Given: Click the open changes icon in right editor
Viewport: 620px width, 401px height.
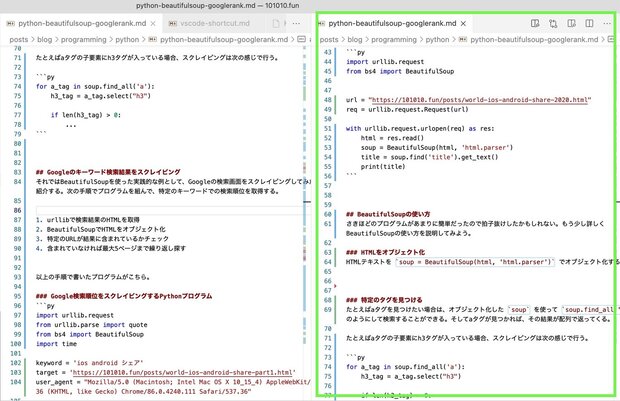Looking at the screenshot, I should pos(553,23).
